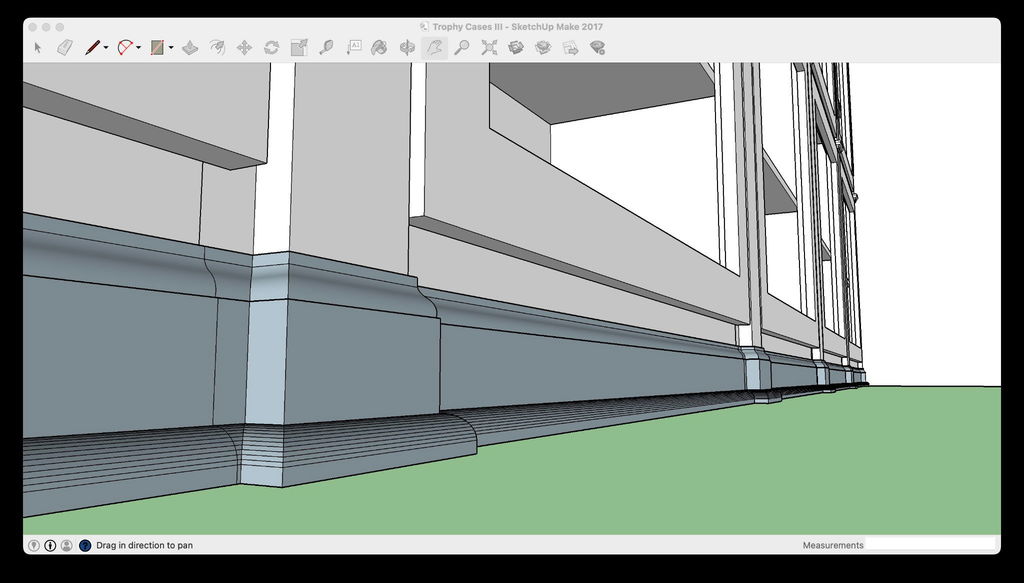
Task: Choose the Arc drawing tool
Action: pyautogui.click(x=124, y=47)
